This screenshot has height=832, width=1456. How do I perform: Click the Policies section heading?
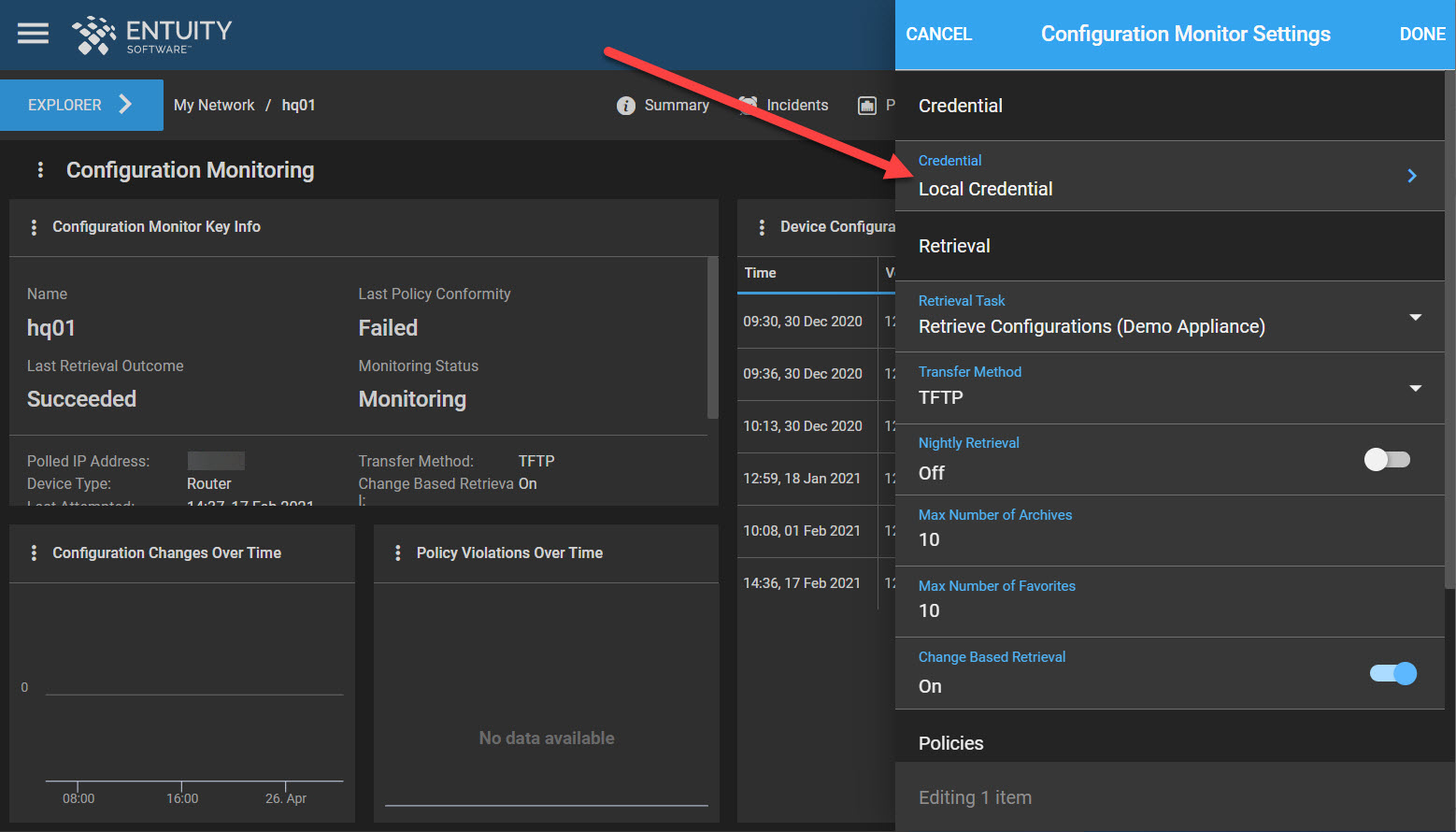click(950, 743)
